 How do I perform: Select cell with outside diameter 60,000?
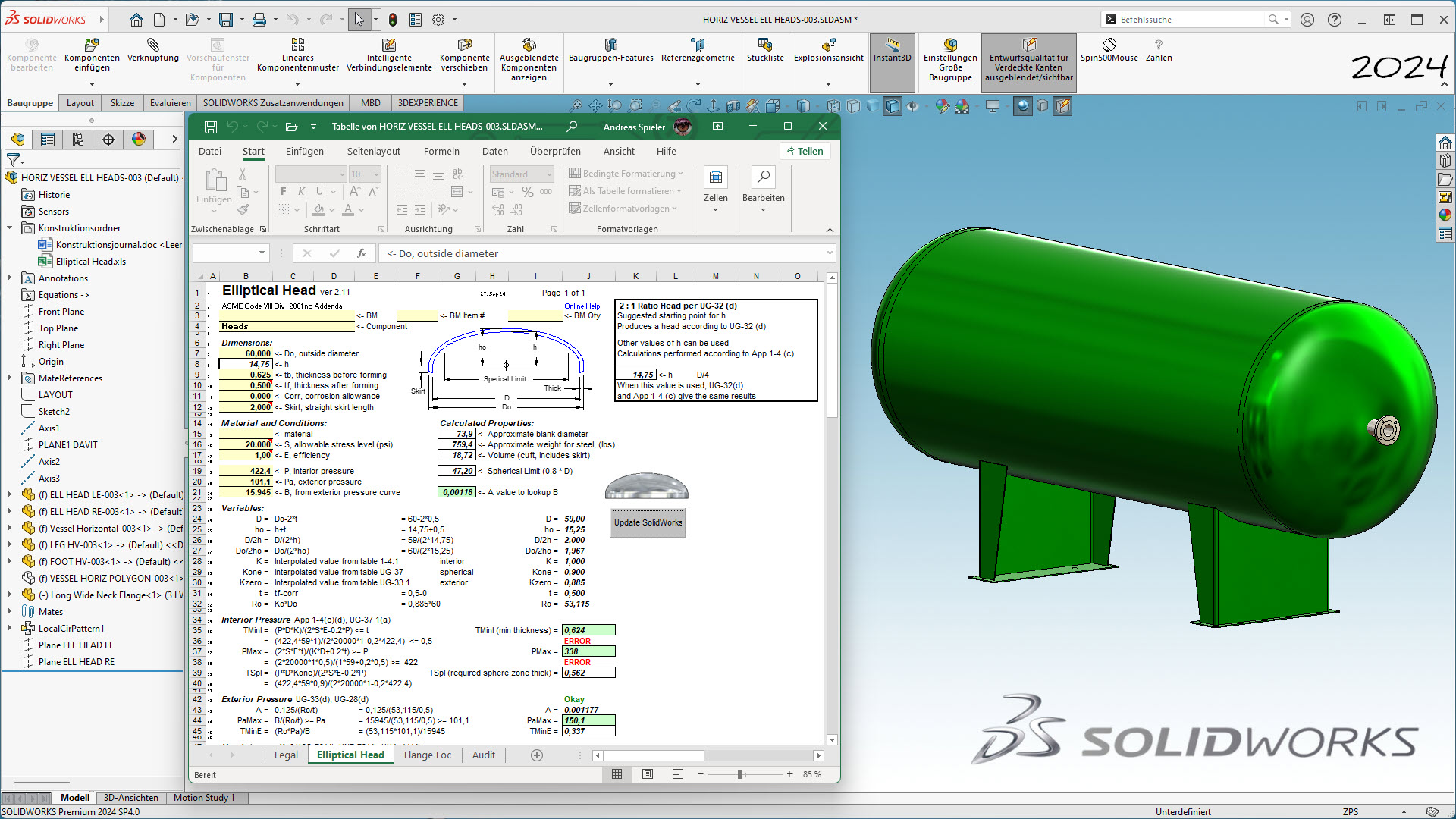[246, 353]
